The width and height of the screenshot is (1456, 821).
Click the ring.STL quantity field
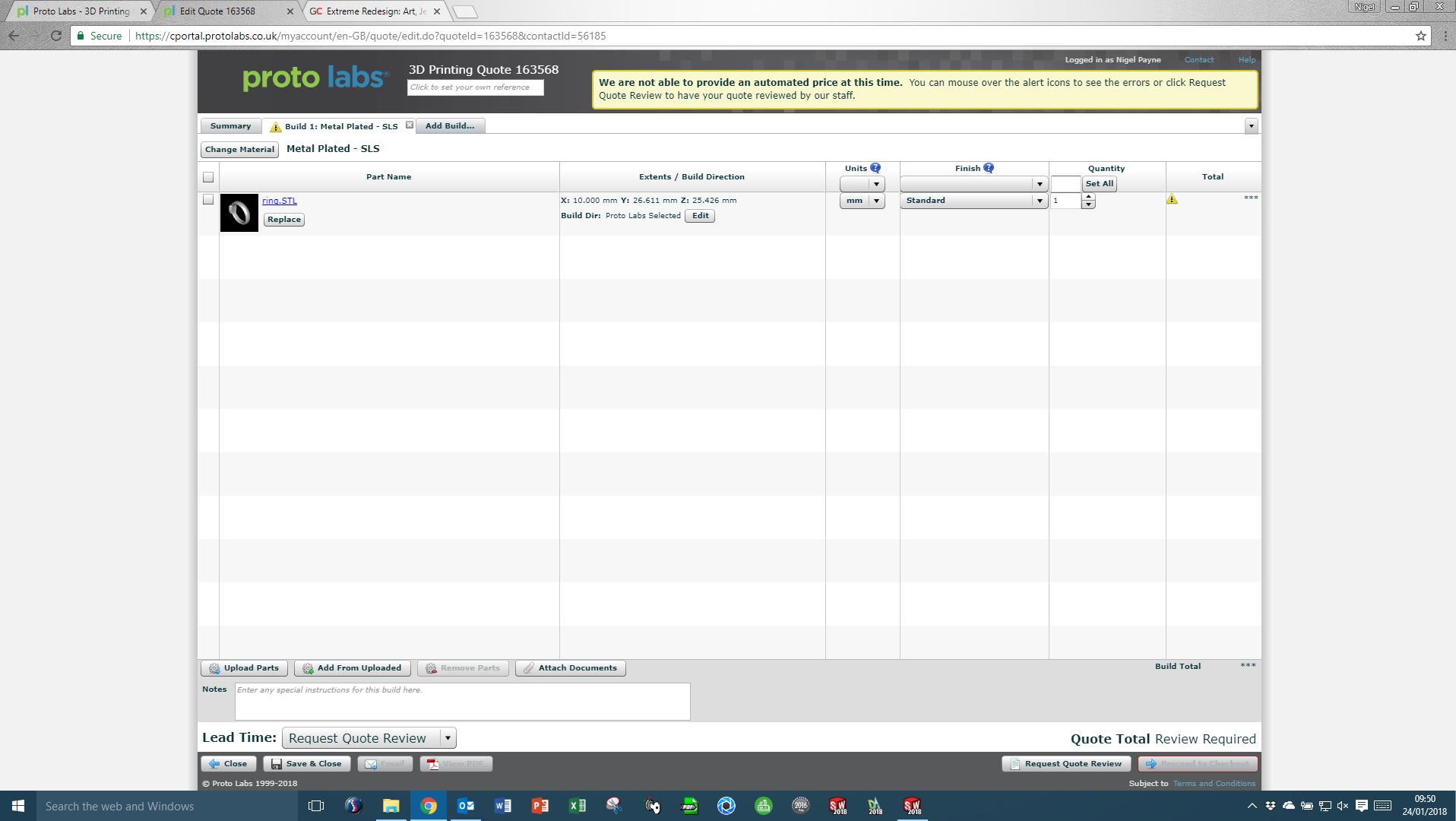[x=1066, y=201]
